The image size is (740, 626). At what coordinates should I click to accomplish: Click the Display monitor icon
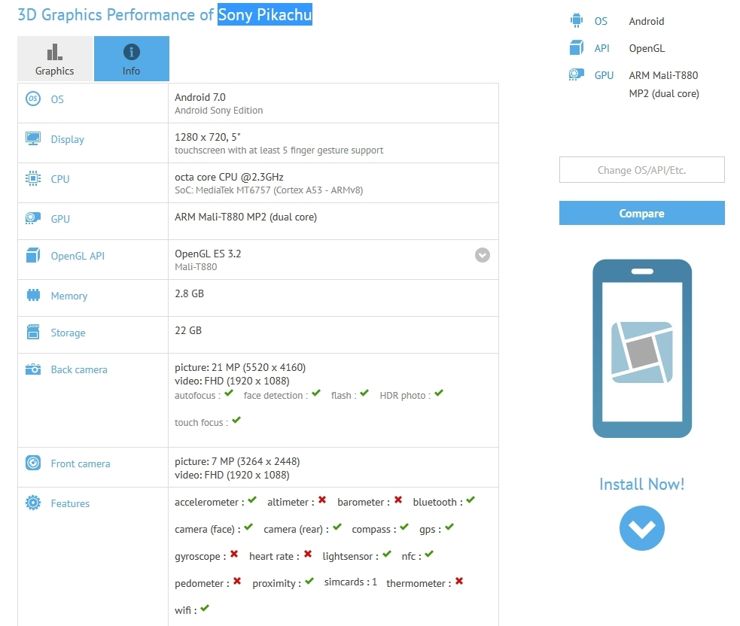coord(33,139)
